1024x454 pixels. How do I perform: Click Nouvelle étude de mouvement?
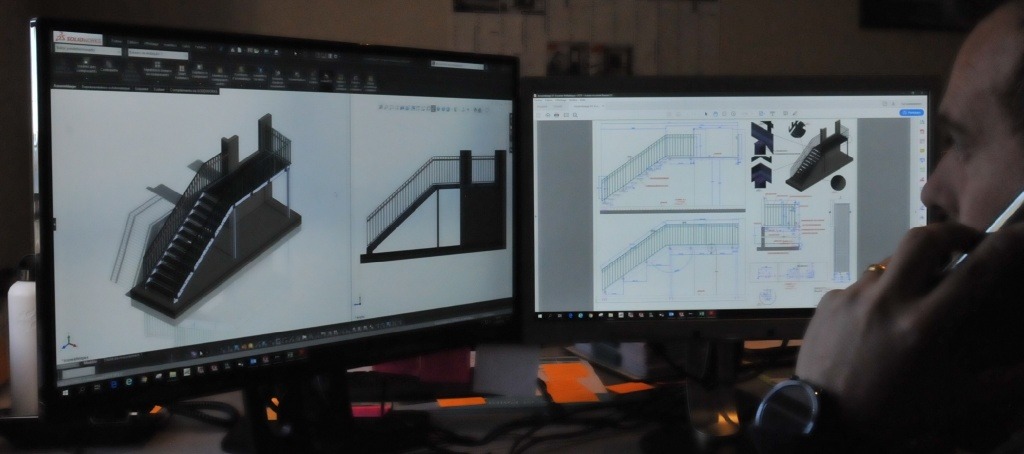278,79
